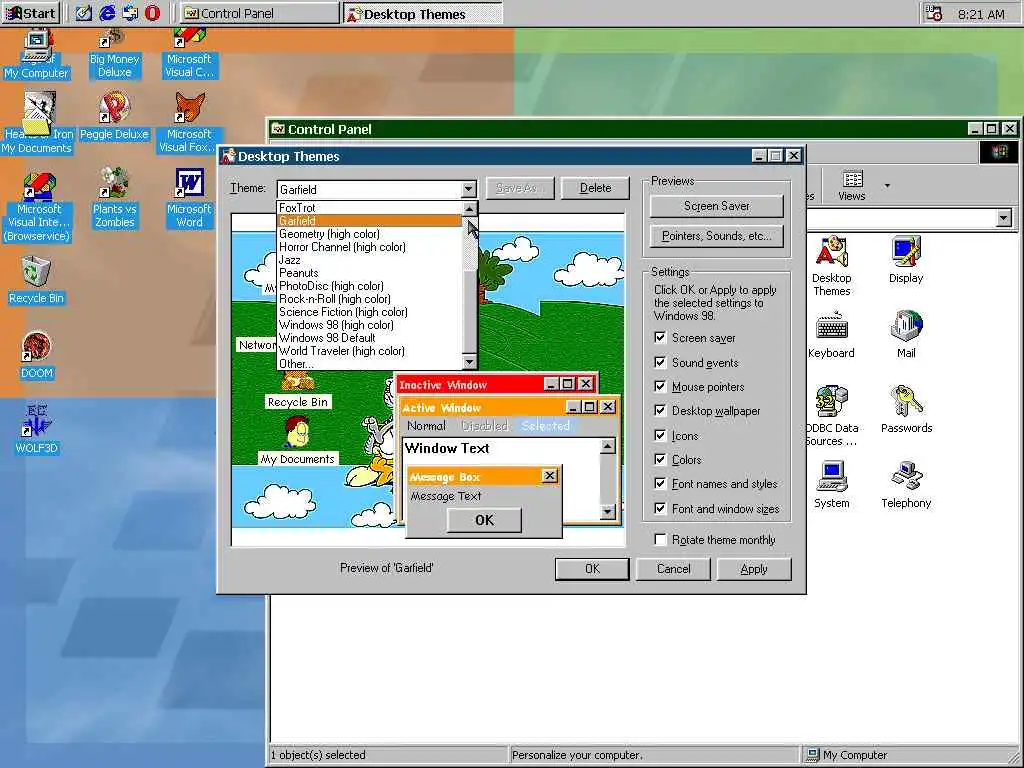Click the Cancel button in Desktop Themes dialog

(x=673, y=569)
